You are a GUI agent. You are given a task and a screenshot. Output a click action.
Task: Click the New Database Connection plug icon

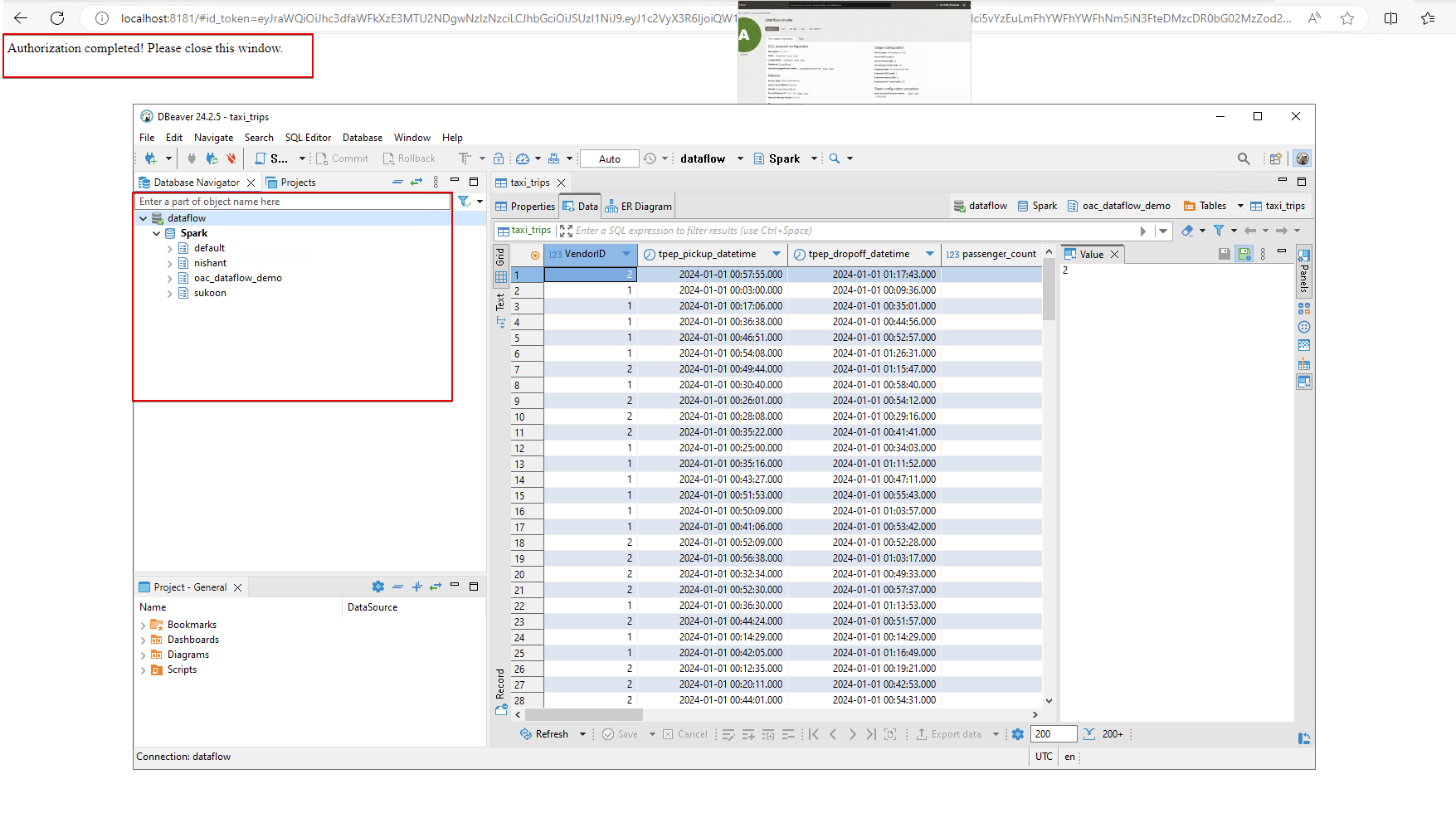coord(150,158)
